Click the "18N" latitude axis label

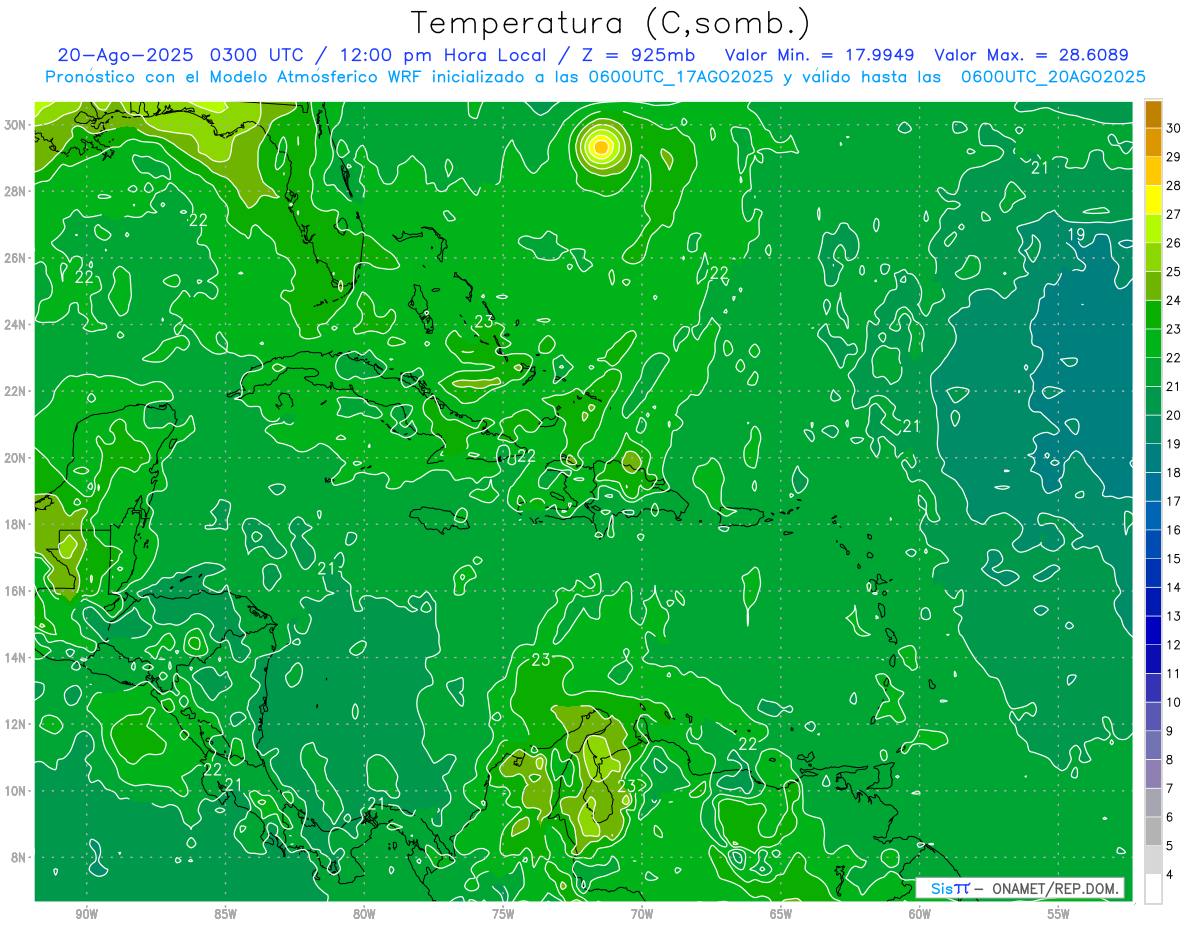point(15,525)
